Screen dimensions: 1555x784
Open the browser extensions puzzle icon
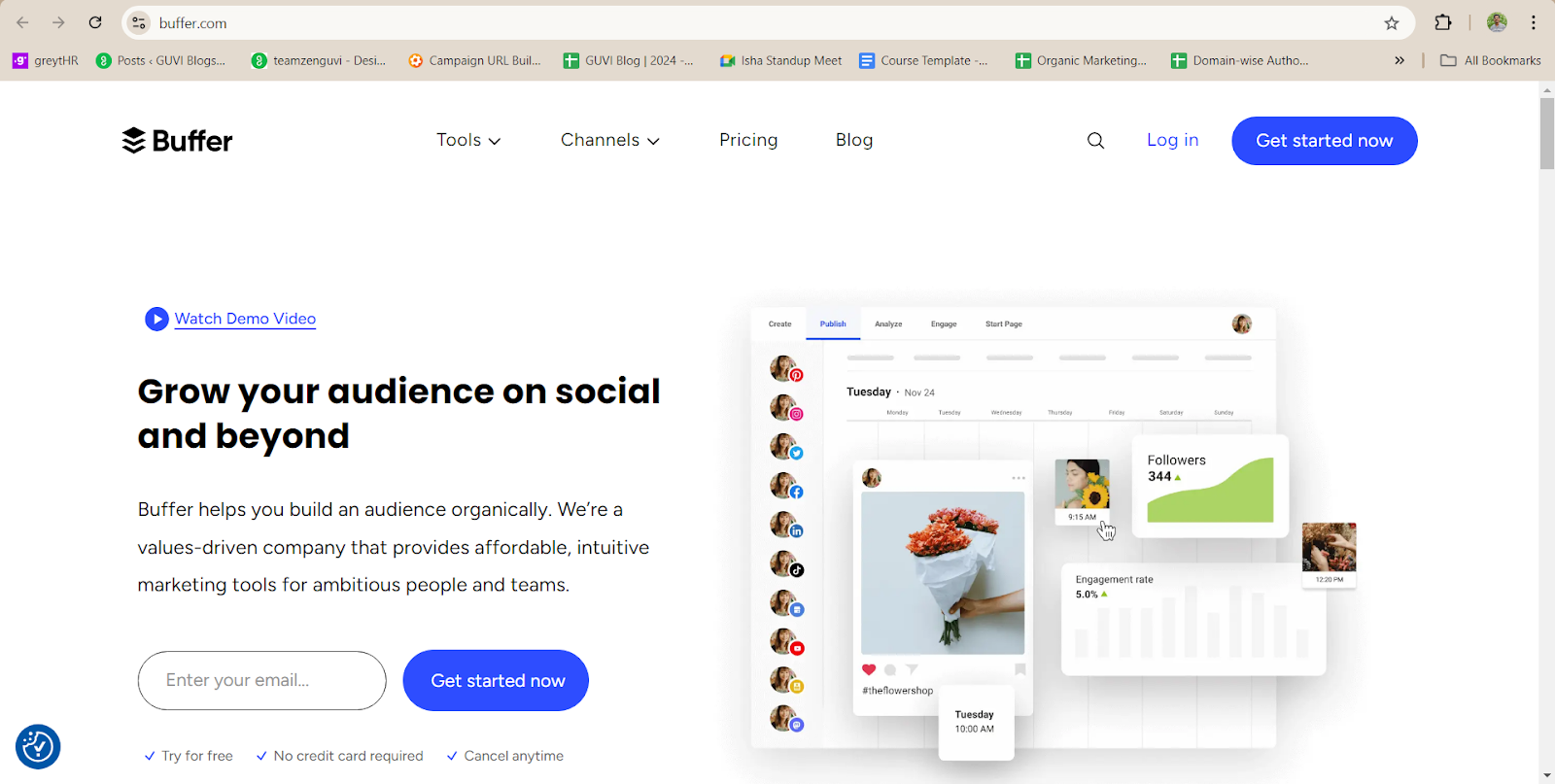click(1443, 22)
